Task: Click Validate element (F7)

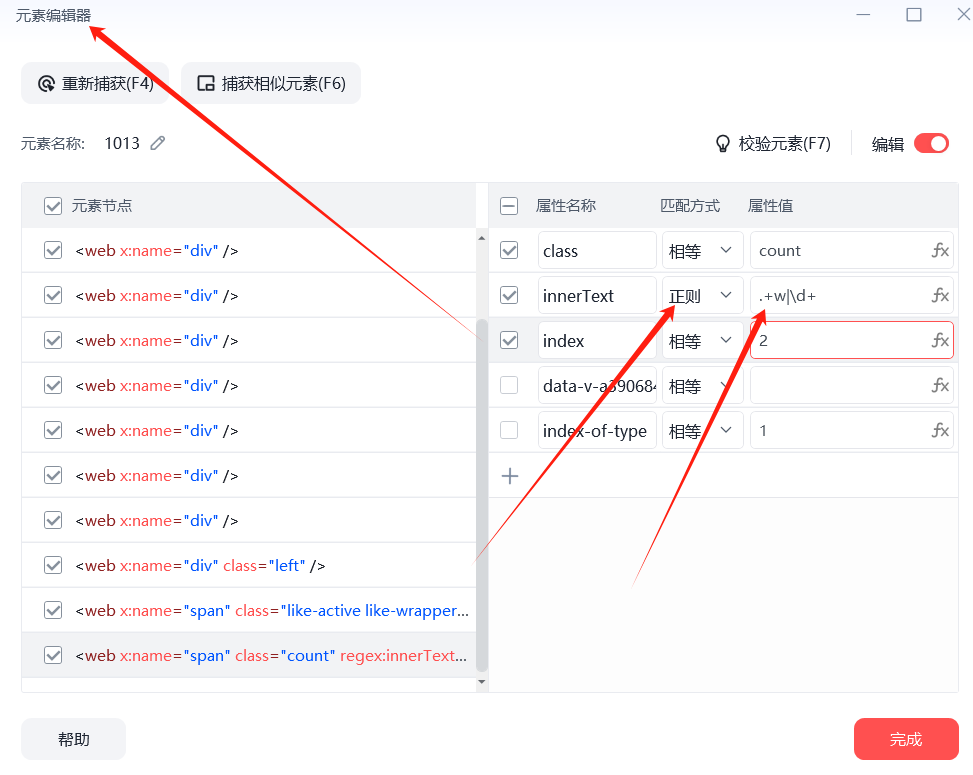Action: coord(773,144)
